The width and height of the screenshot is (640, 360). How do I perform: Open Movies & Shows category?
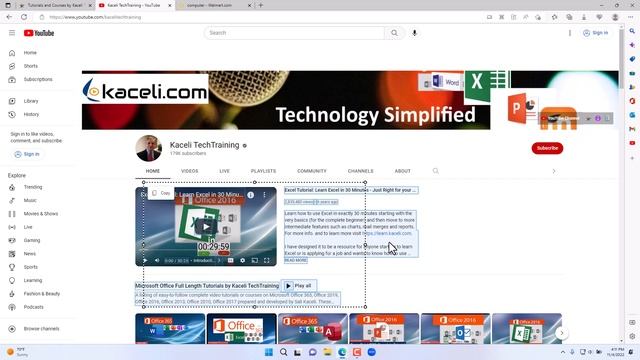40,214
